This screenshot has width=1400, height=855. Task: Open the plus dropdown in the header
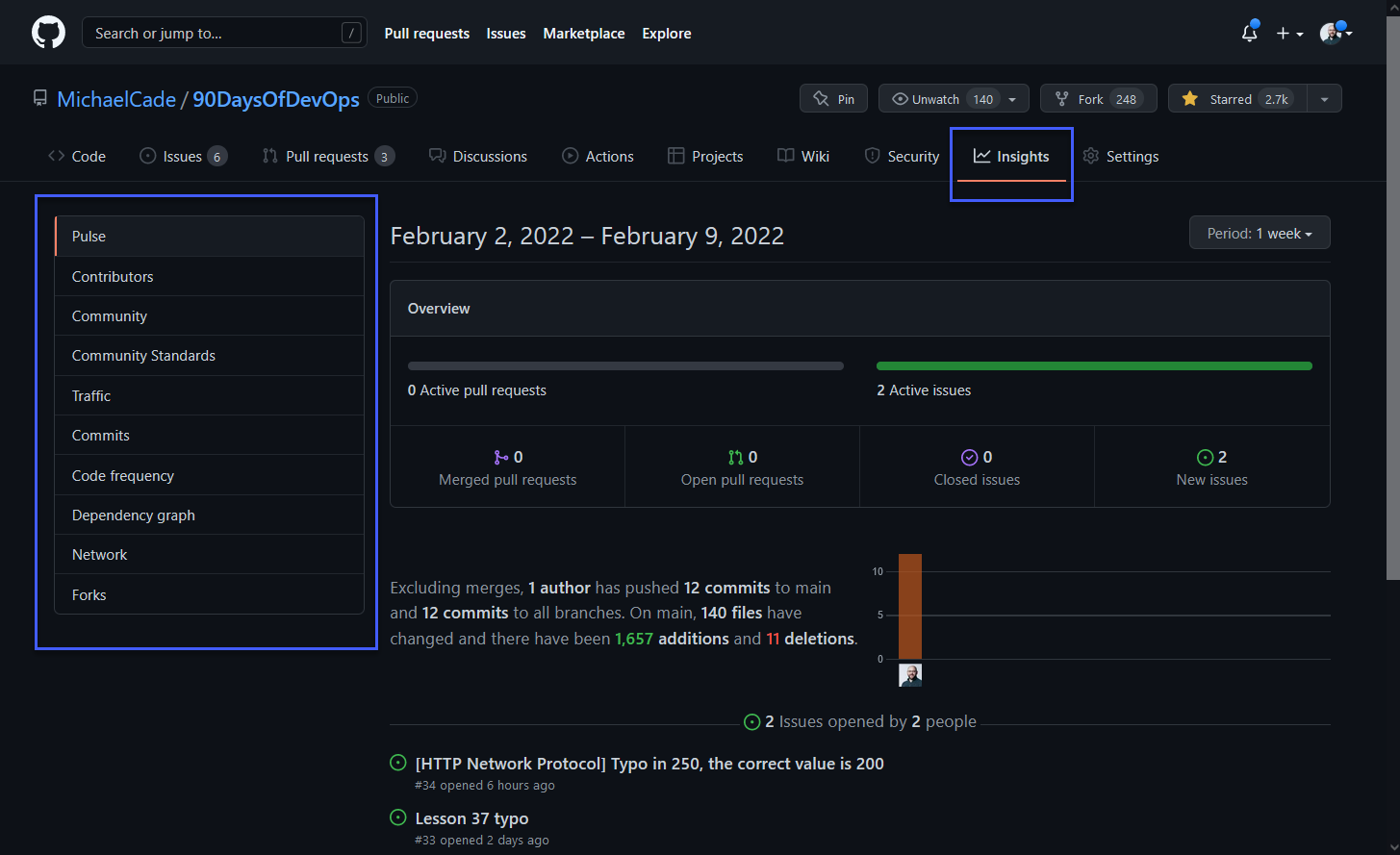1289,32
